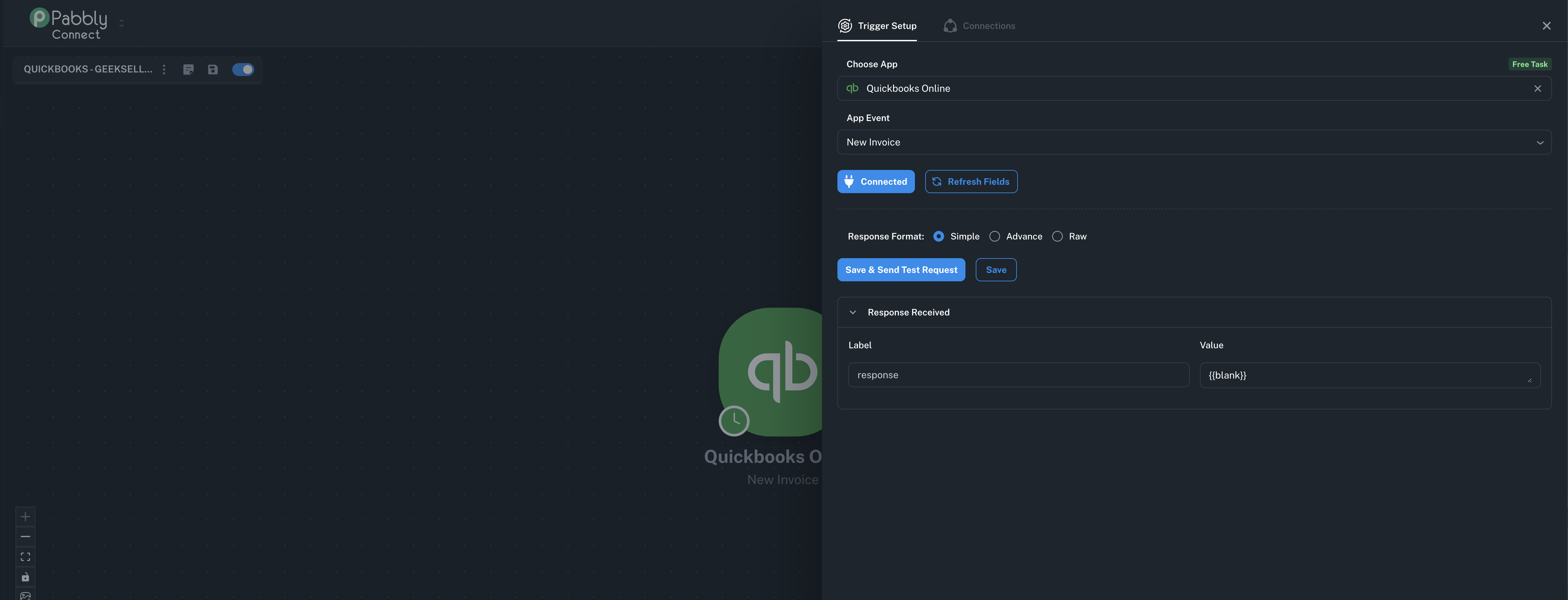1568x600 pixels.
Task: Collapse the Response Received section
Action: coord(853,313)
